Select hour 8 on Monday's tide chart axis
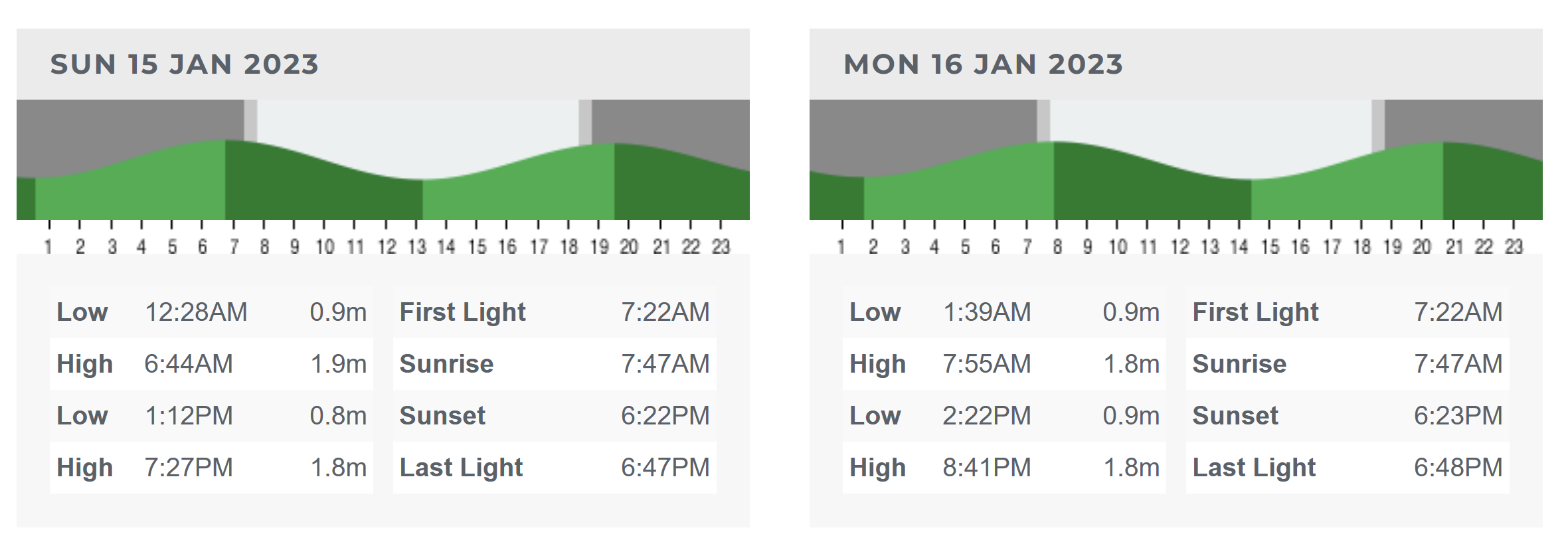 pos(1057,247)
